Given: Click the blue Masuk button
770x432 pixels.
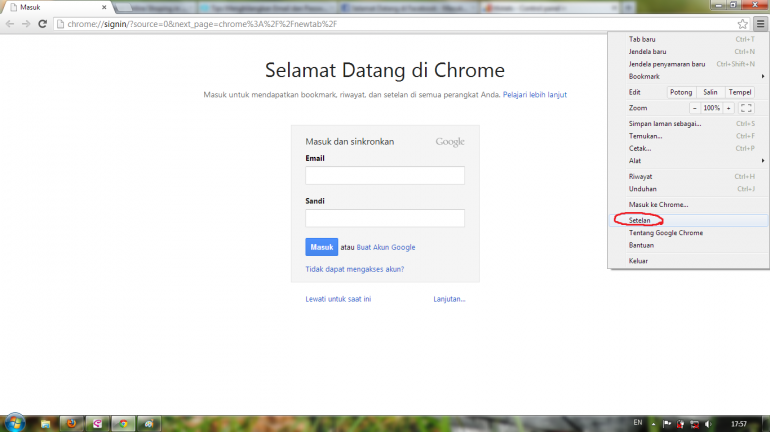Looking at the screenshot, I should 322,247.
